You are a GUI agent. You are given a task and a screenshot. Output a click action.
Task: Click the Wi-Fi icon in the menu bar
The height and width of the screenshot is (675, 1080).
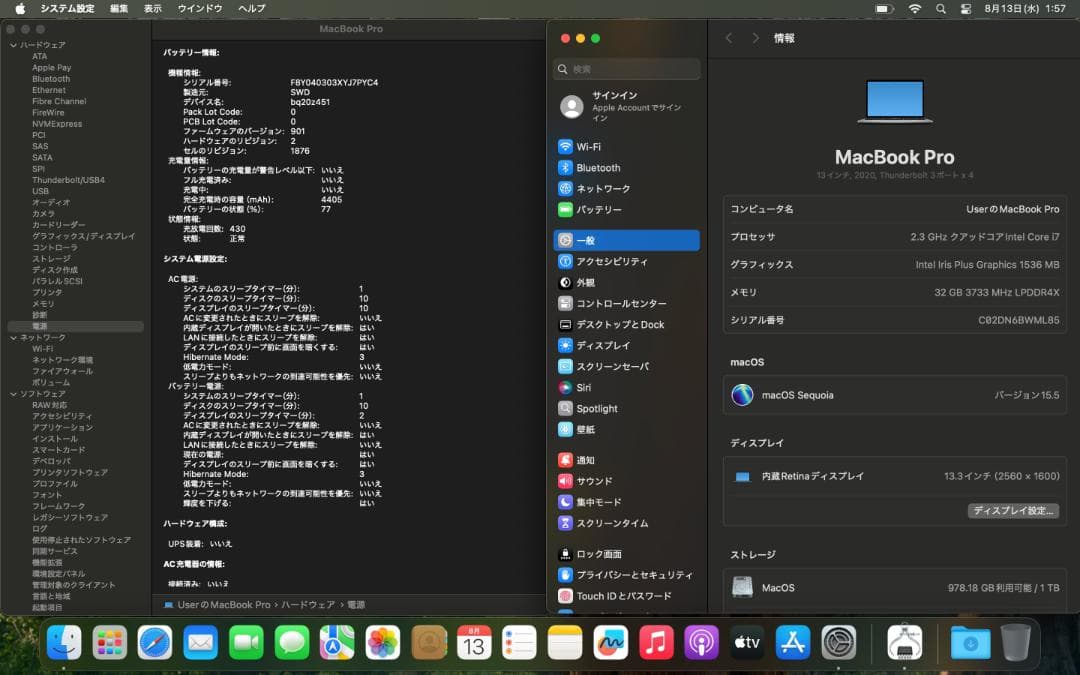click(915, 8)
